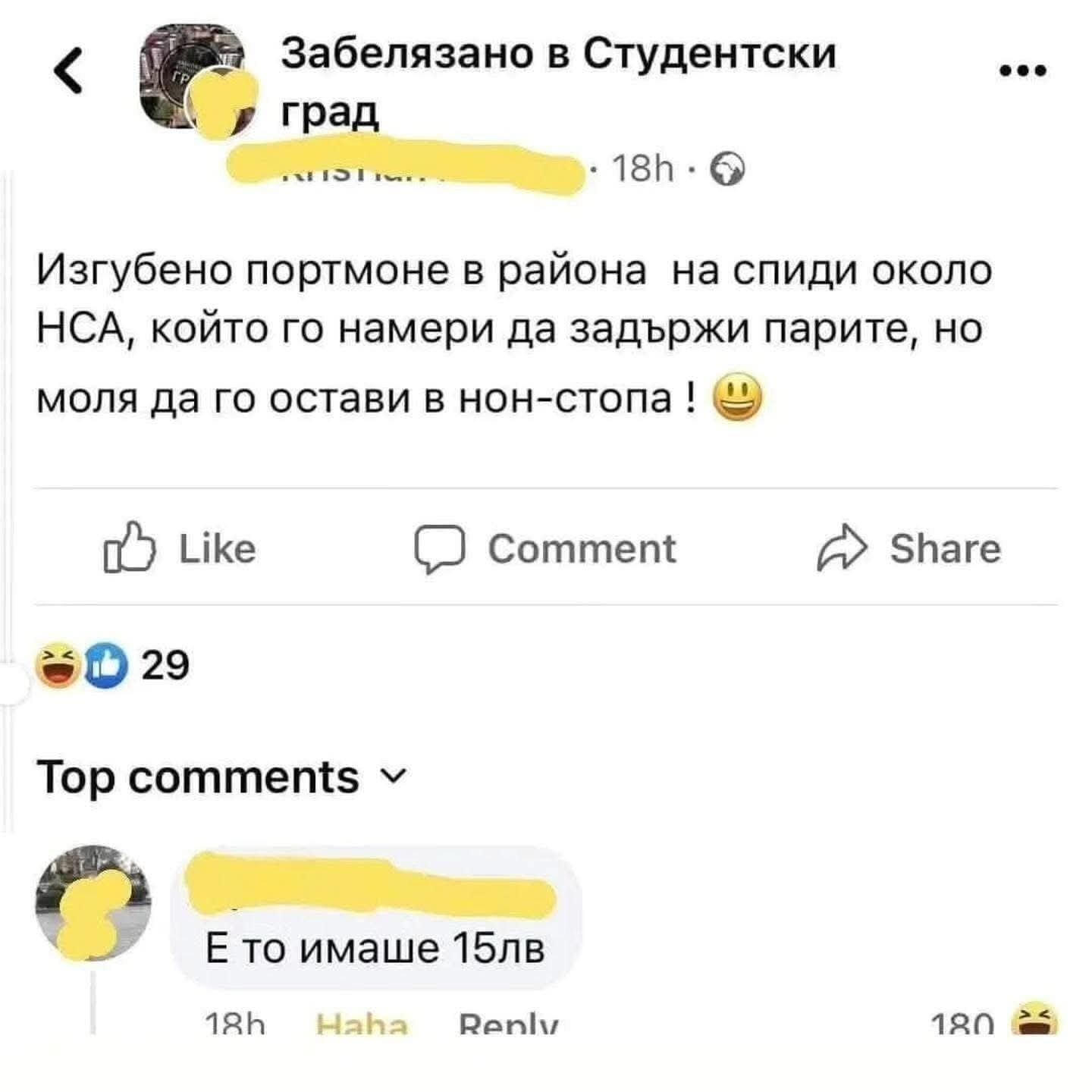Click Reply under the comment

[x=509, y=1025]
